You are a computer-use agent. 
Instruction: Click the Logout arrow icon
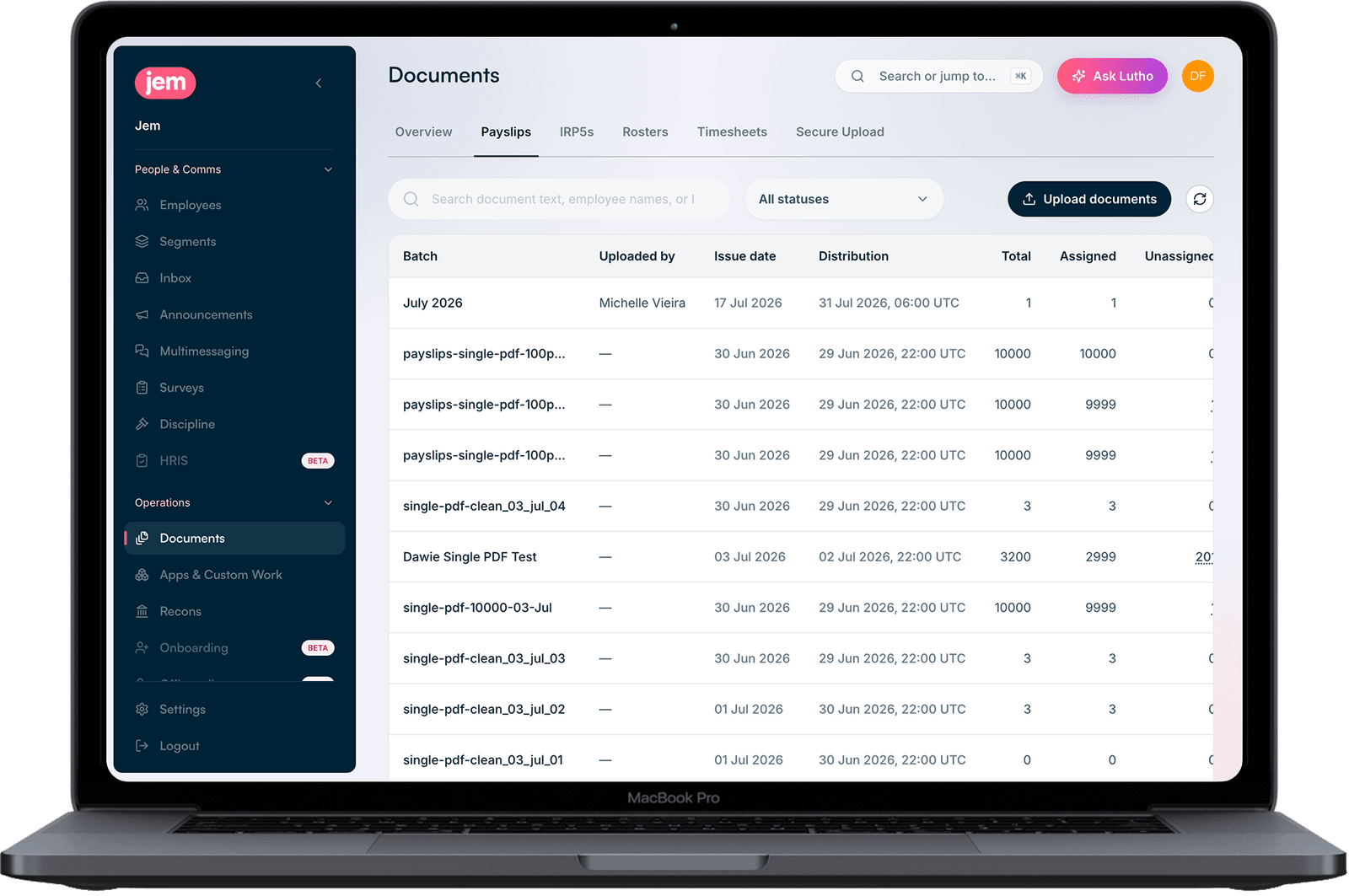coord(142,746)
